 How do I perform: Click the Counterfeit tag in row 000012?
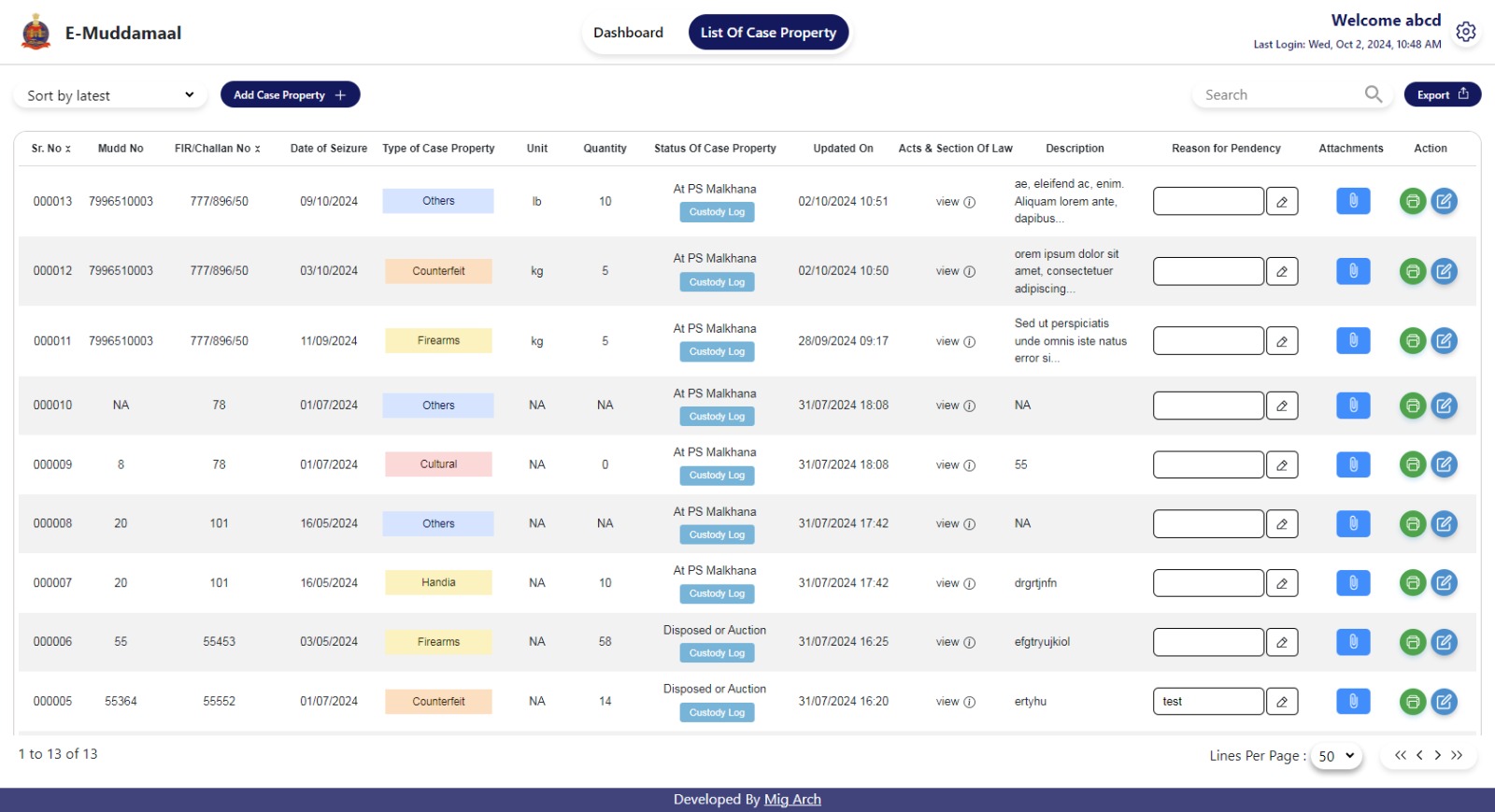tap(438, 271)
